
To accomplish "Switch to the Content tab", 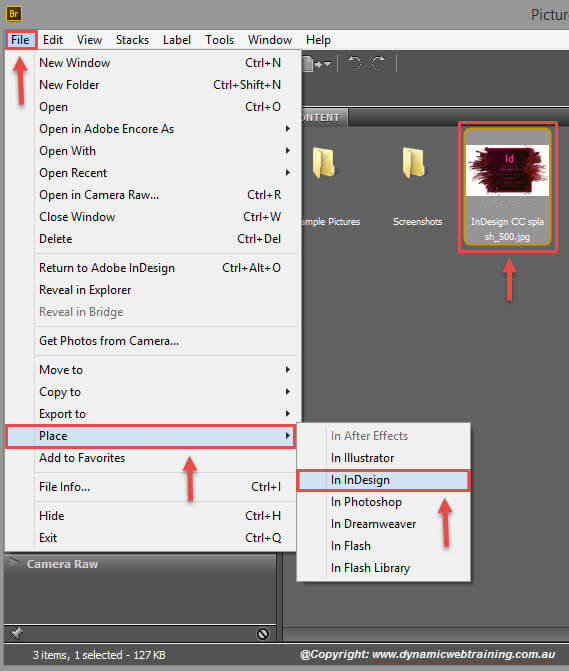I will click(325, 117).
